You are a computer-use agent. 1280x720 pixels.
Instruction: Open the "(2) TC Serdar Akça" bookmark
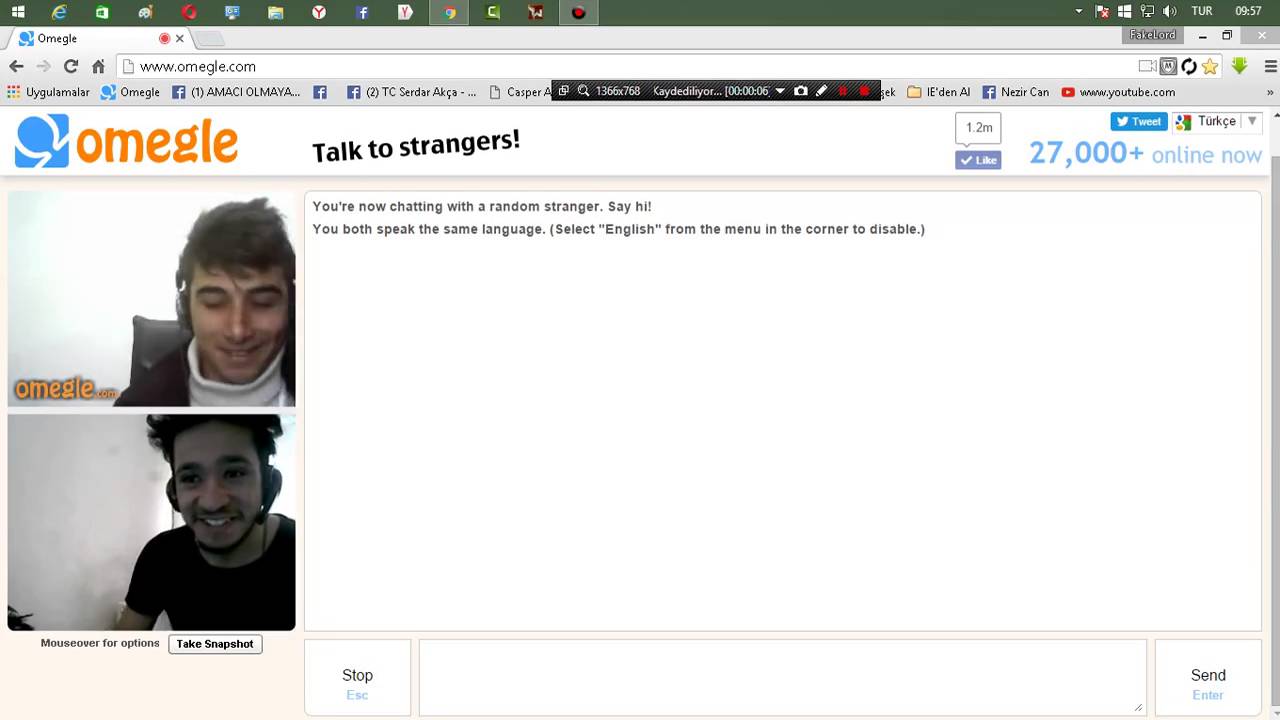point(411,92)
